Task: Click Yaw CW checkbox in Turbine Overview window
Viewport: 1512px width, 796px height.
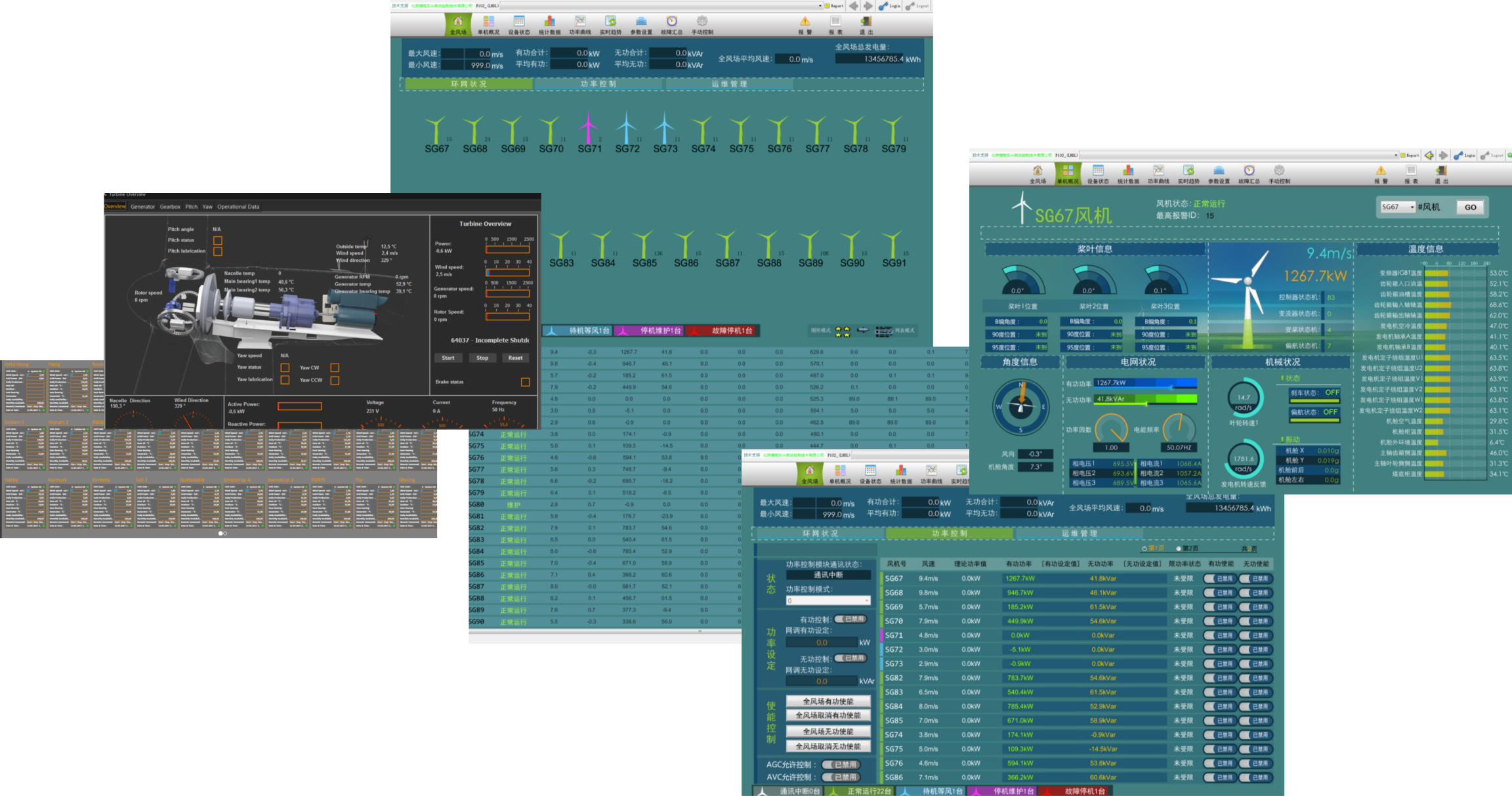Action: pos(335,367)
